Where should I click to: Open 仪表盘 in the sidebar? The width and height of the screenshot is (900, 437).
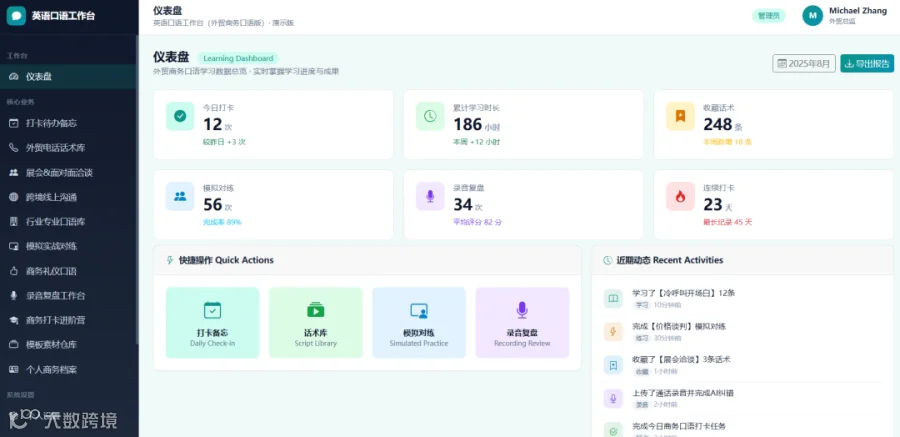click(x=68, y=76)
